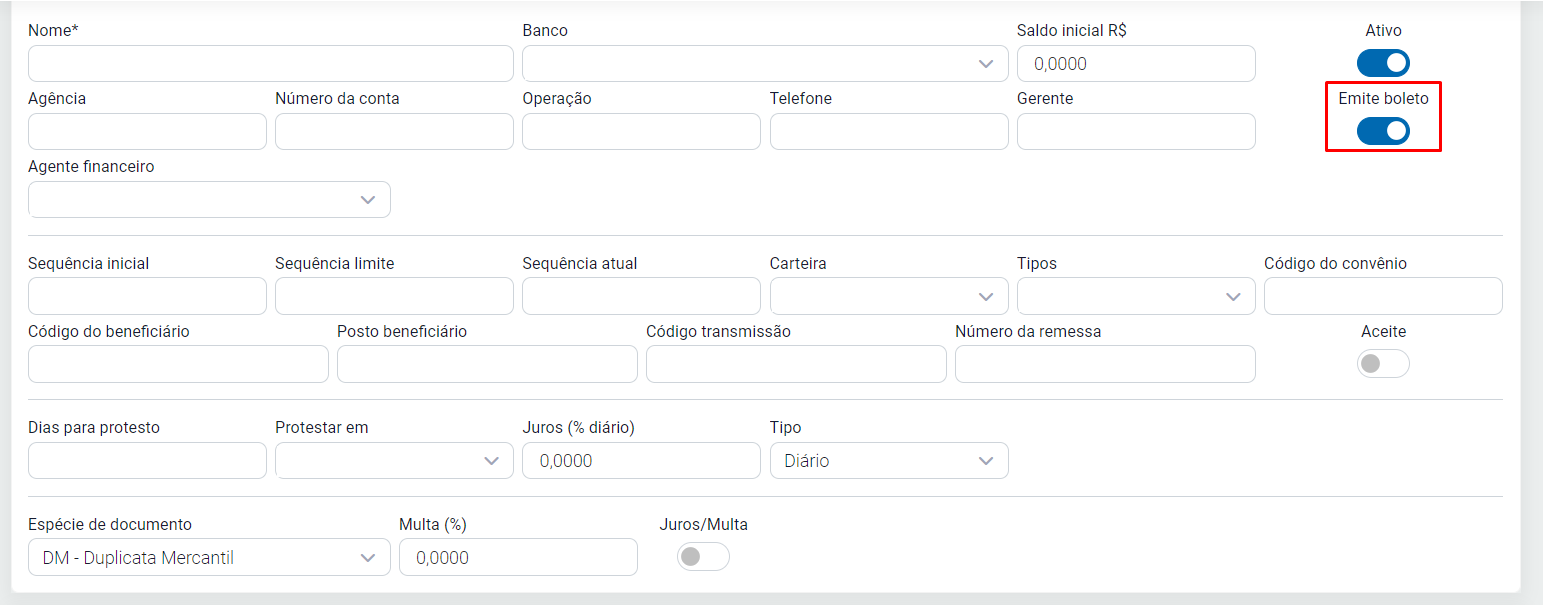Toggle the Ativo switch

click(1383, 63)
